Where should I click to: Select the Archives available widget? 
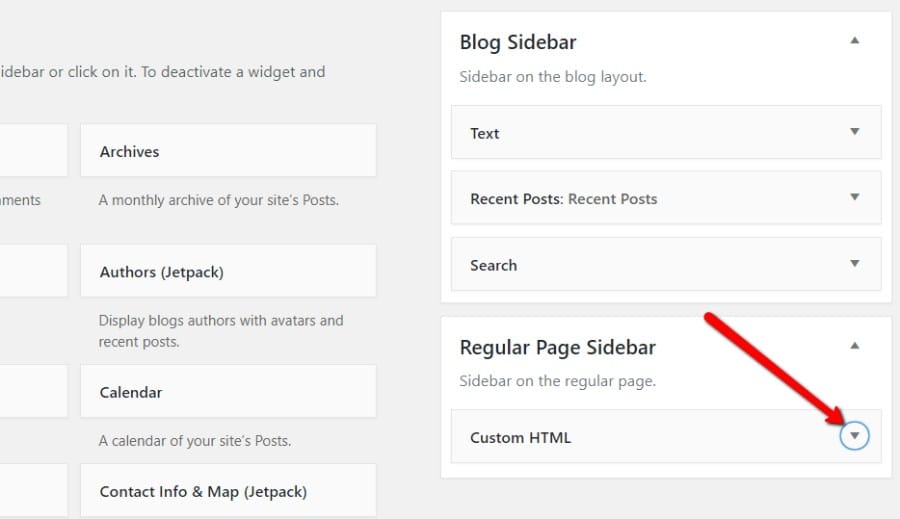[129, 152]
